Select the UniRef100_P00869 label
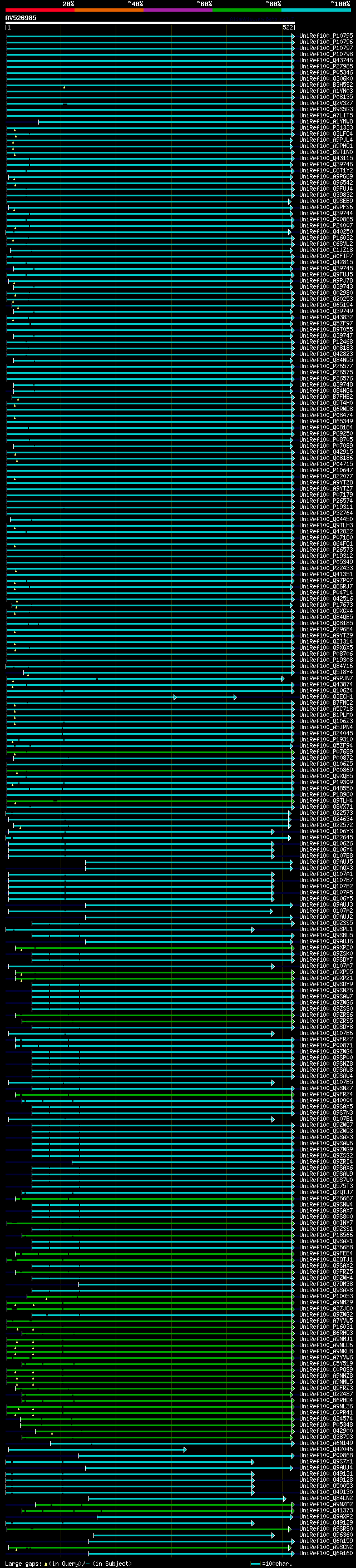The height and width of the screenshot is (1568, 356). 326,770
